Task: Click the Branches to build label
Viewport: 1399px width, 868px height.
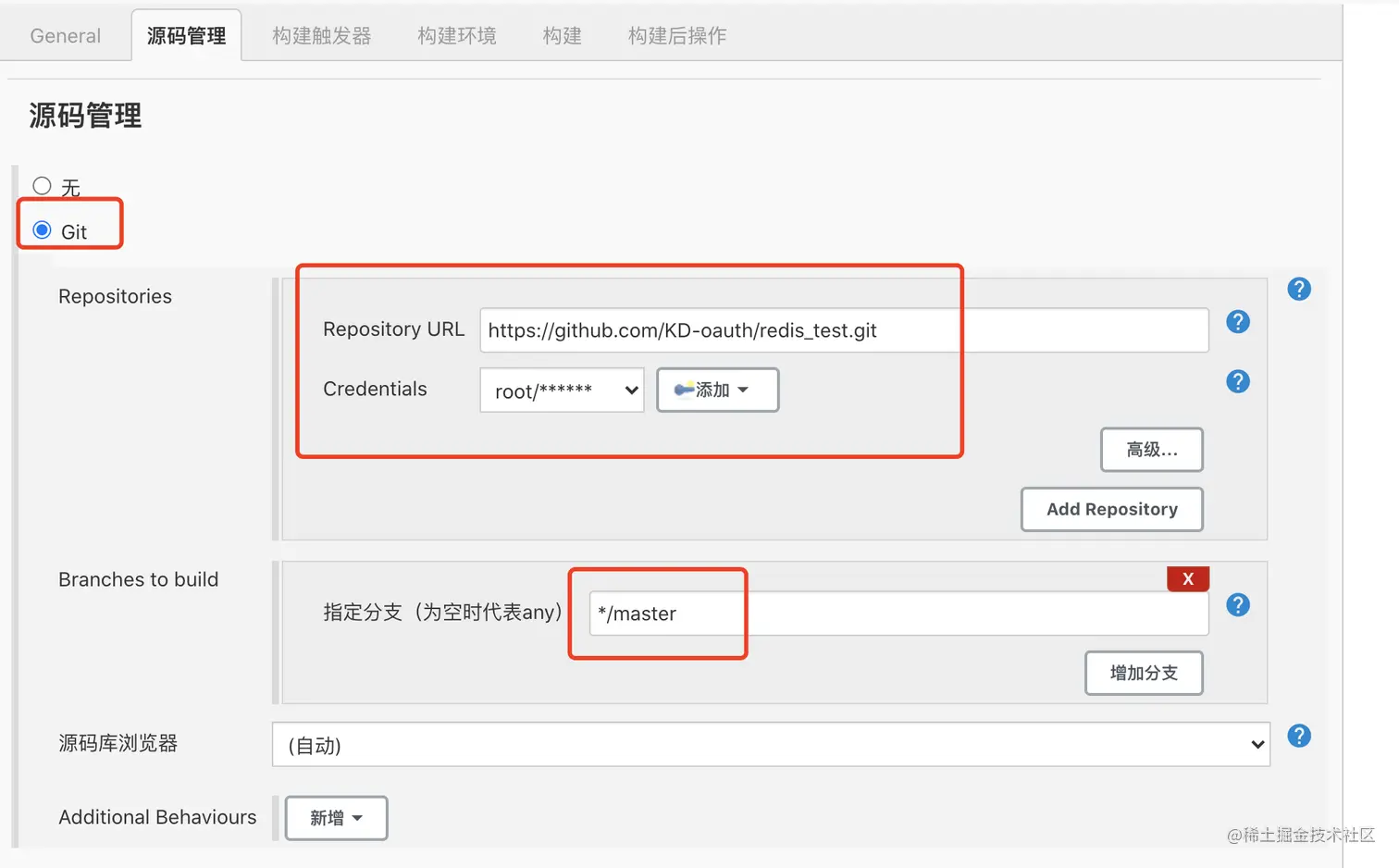Action: 139,579
